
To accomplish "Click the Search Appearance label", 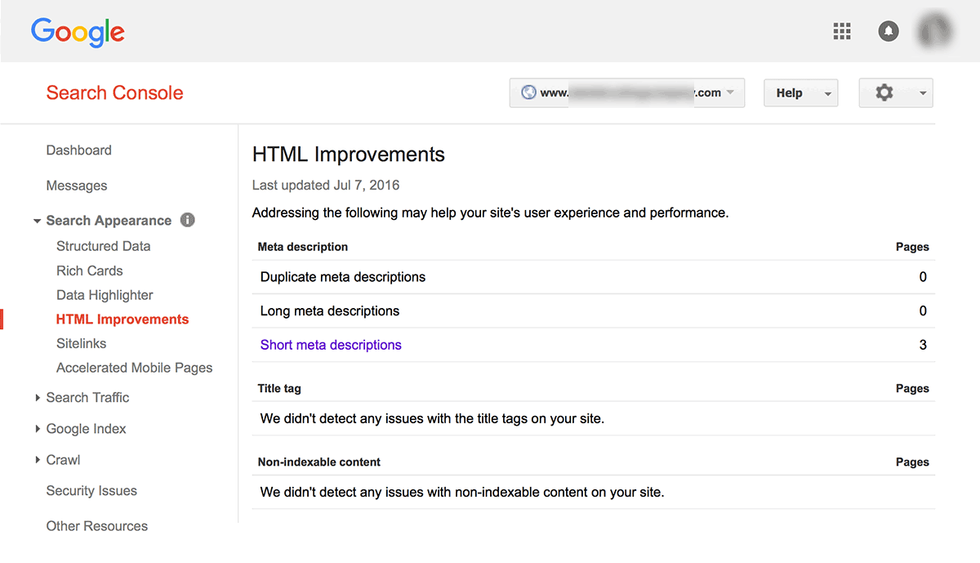I will [109, 221].
